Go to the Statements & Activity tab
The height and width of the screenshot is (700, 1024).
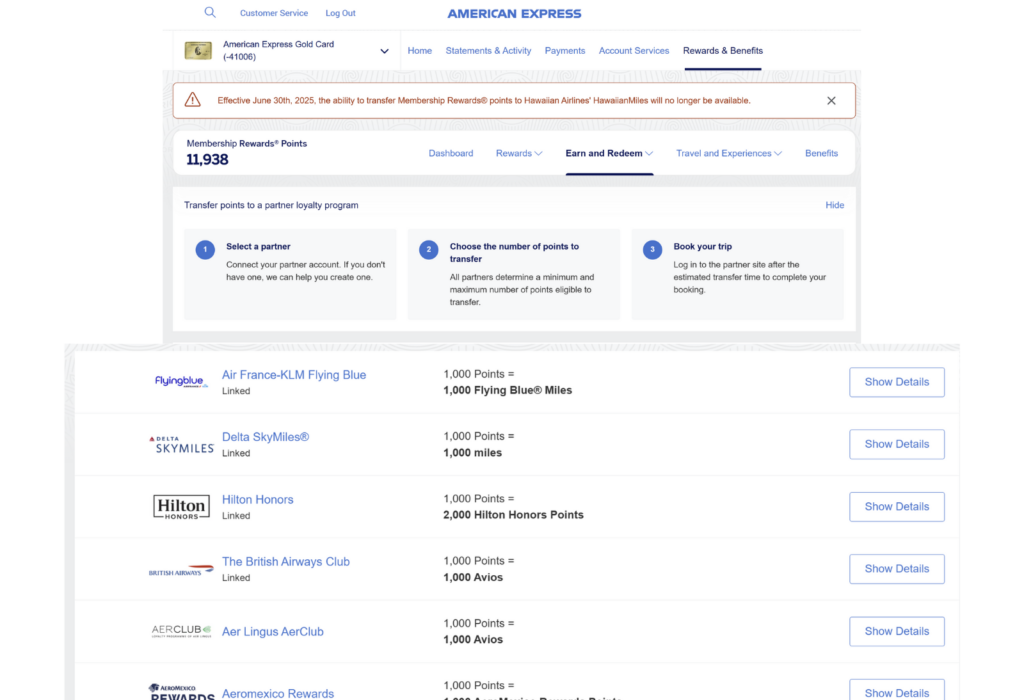pyautogui.click(x=488, y=51)
